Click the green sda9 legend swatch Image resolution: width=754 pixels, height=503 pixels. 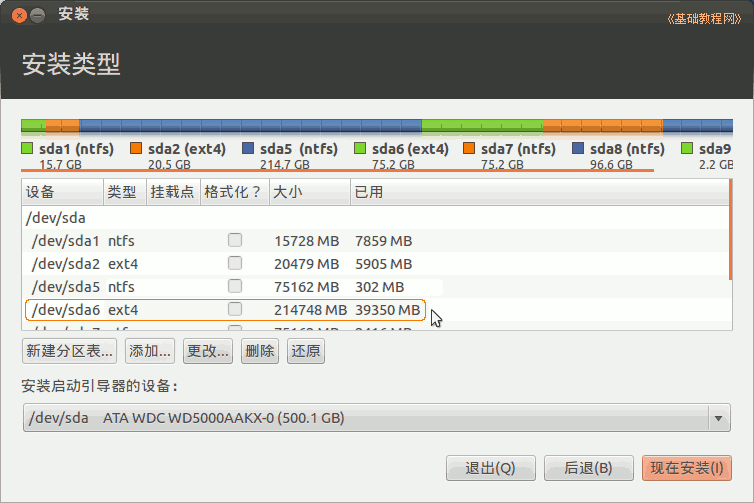click(x=687, y=148)
